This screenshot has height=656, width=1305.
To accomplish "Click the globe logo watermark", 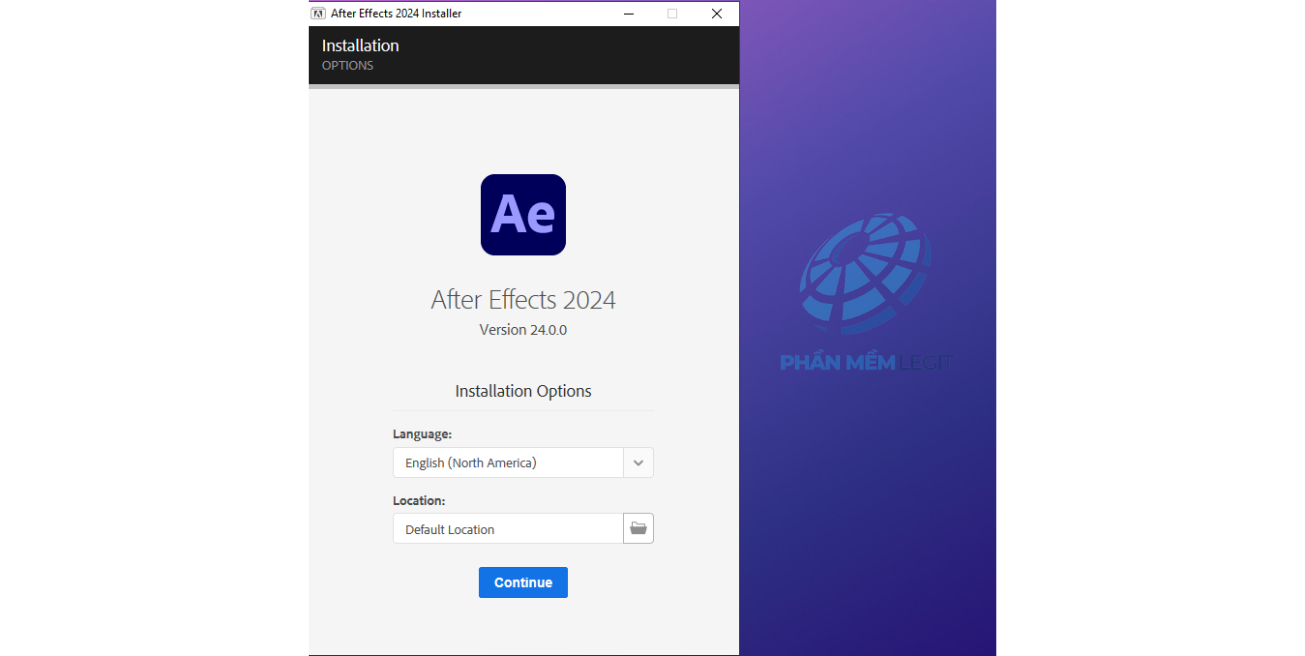I will [x=865, y=274].
